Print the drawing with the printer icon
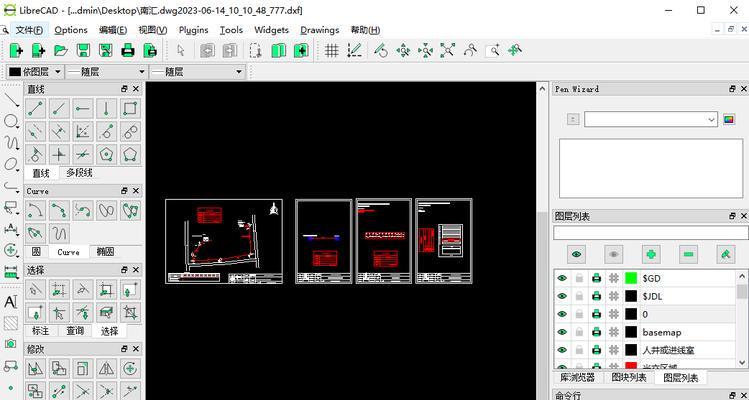The width and height of the screenshot is (749, 400). pos(128,50)
